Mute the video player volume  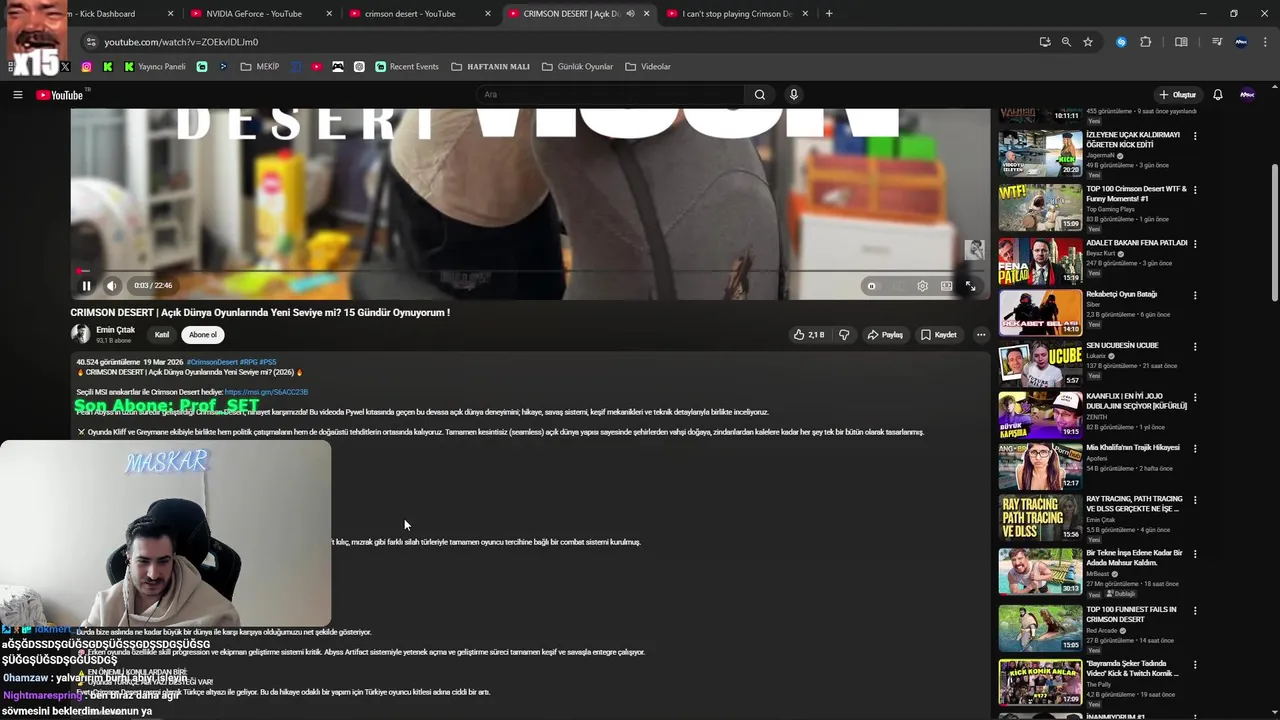pos(112,286)
